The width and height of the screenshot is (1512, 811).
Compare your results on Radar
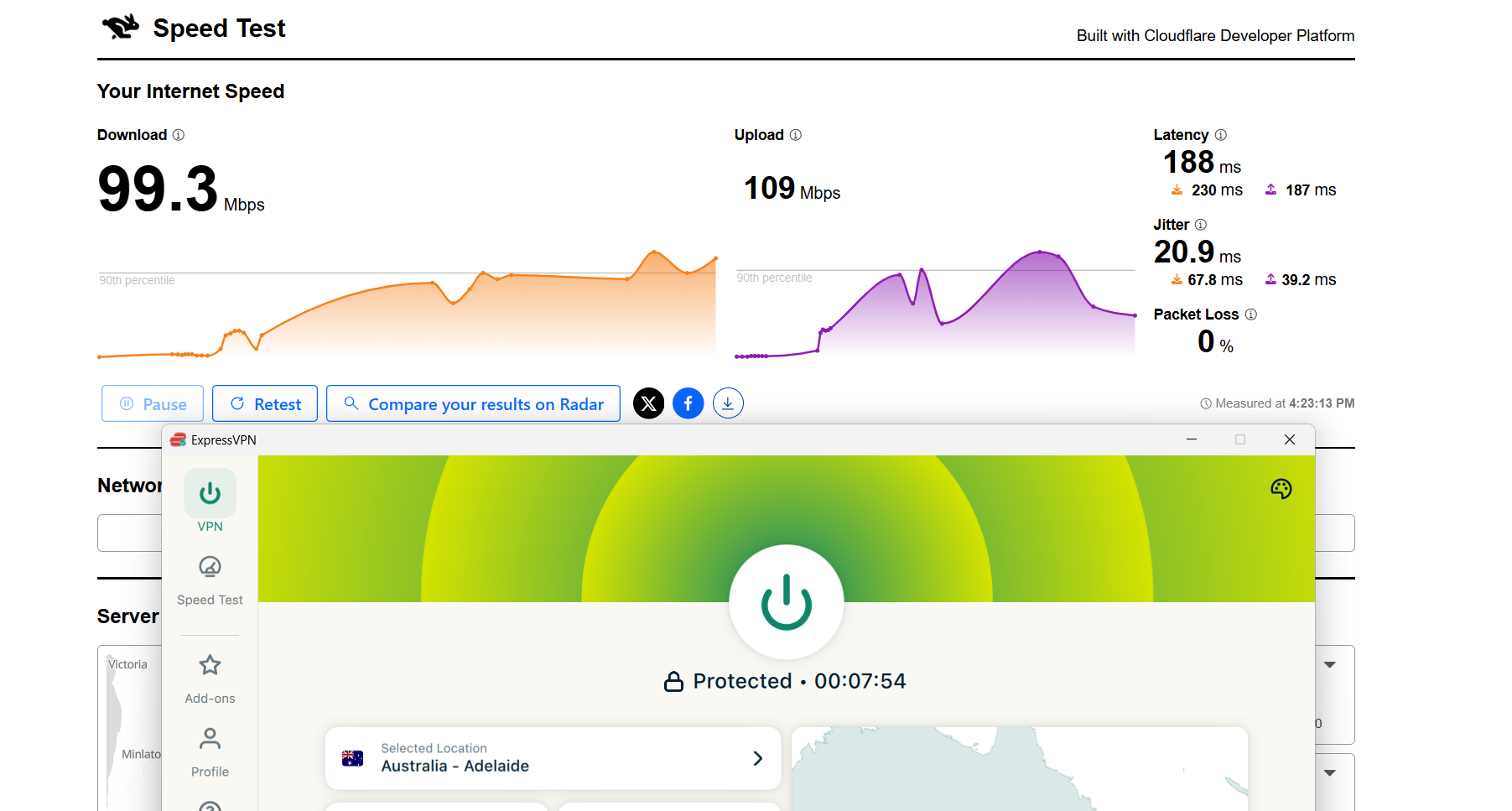473,403
